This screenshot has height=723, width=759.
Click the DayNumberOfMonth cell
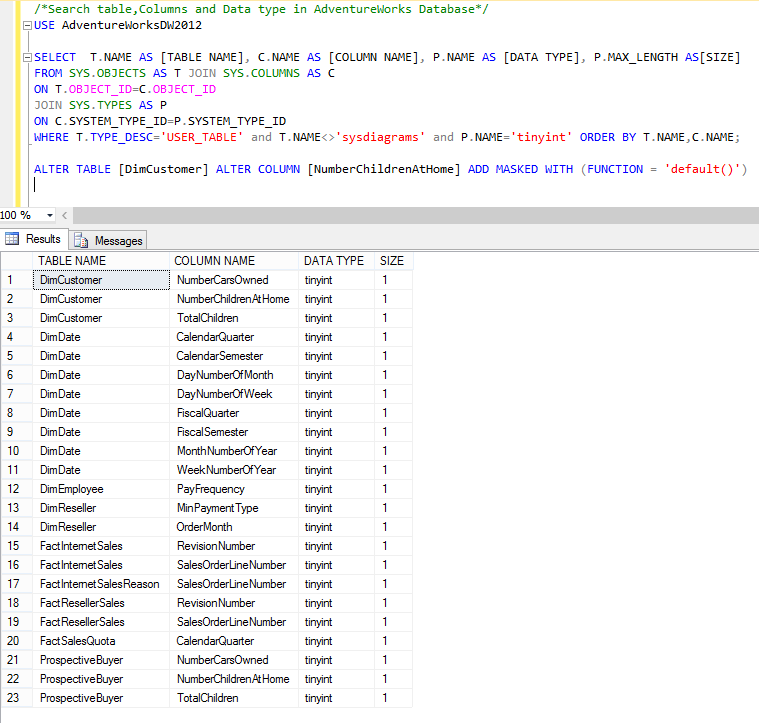click(x=234, y=375)
